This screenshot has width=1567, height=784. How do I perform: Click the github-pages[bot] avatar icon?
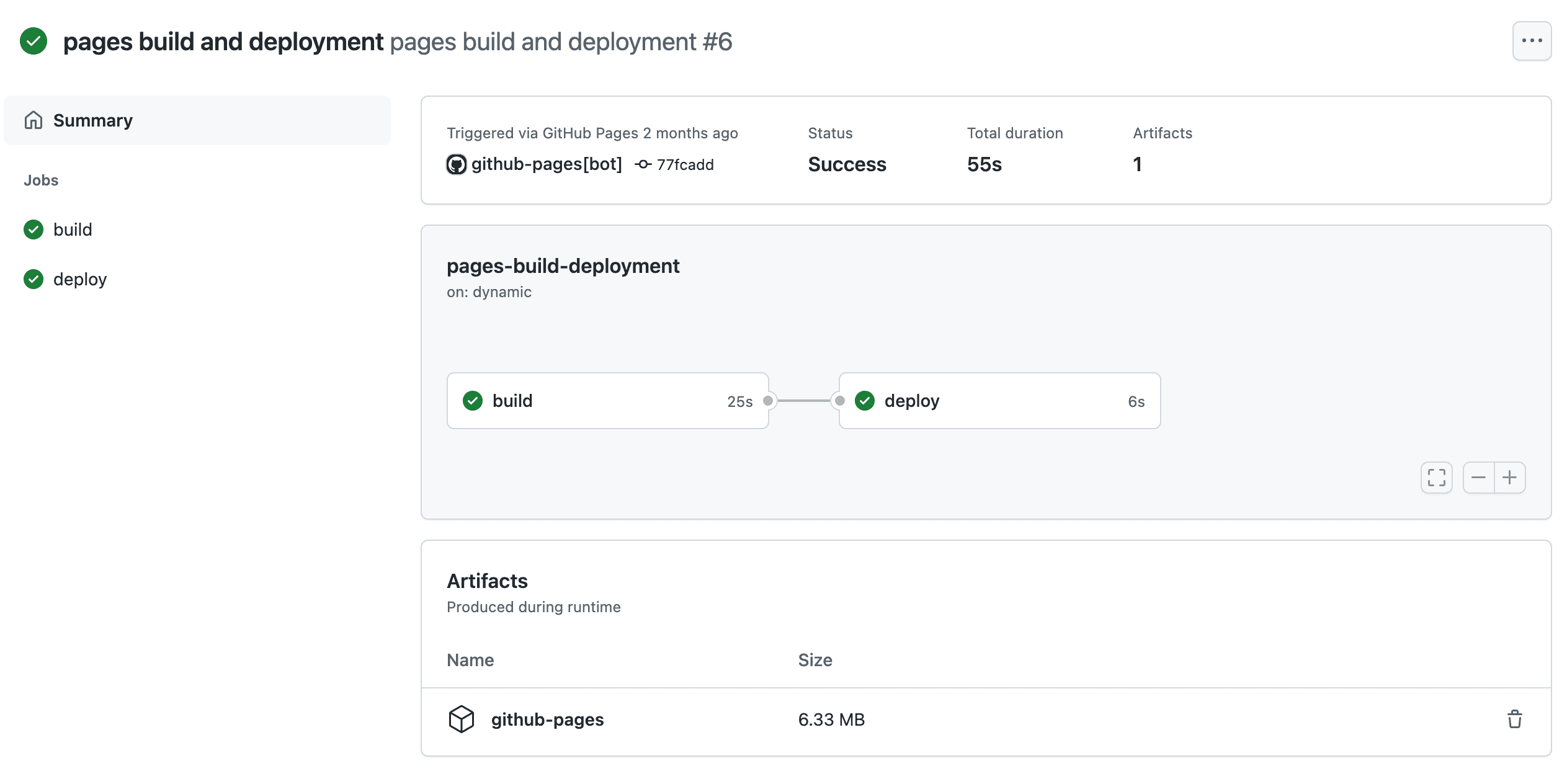pyautogui.click(x=457, y=164)
